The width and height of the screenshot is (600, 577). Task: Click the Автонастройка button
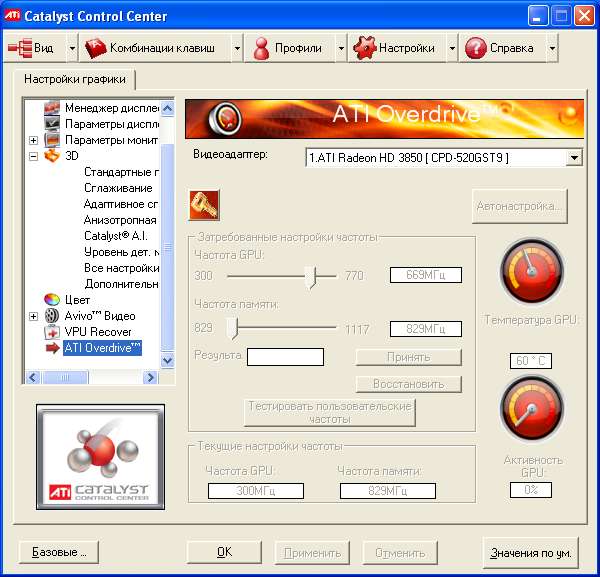coord(519,206)
